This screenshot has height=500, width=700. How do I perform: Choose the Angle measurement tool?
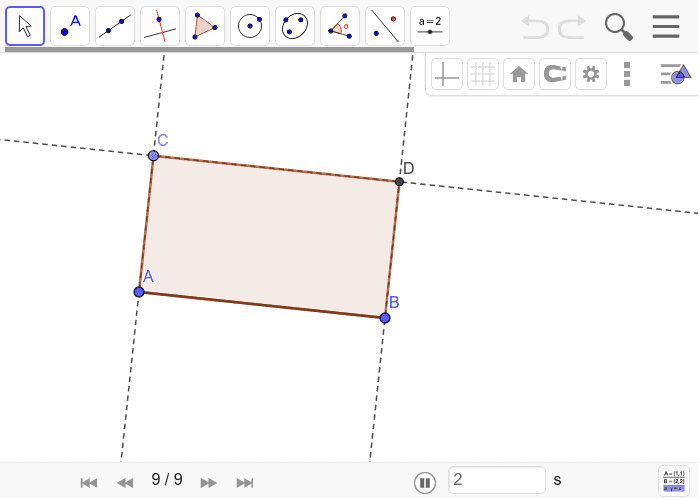click(x=340, y=26)
